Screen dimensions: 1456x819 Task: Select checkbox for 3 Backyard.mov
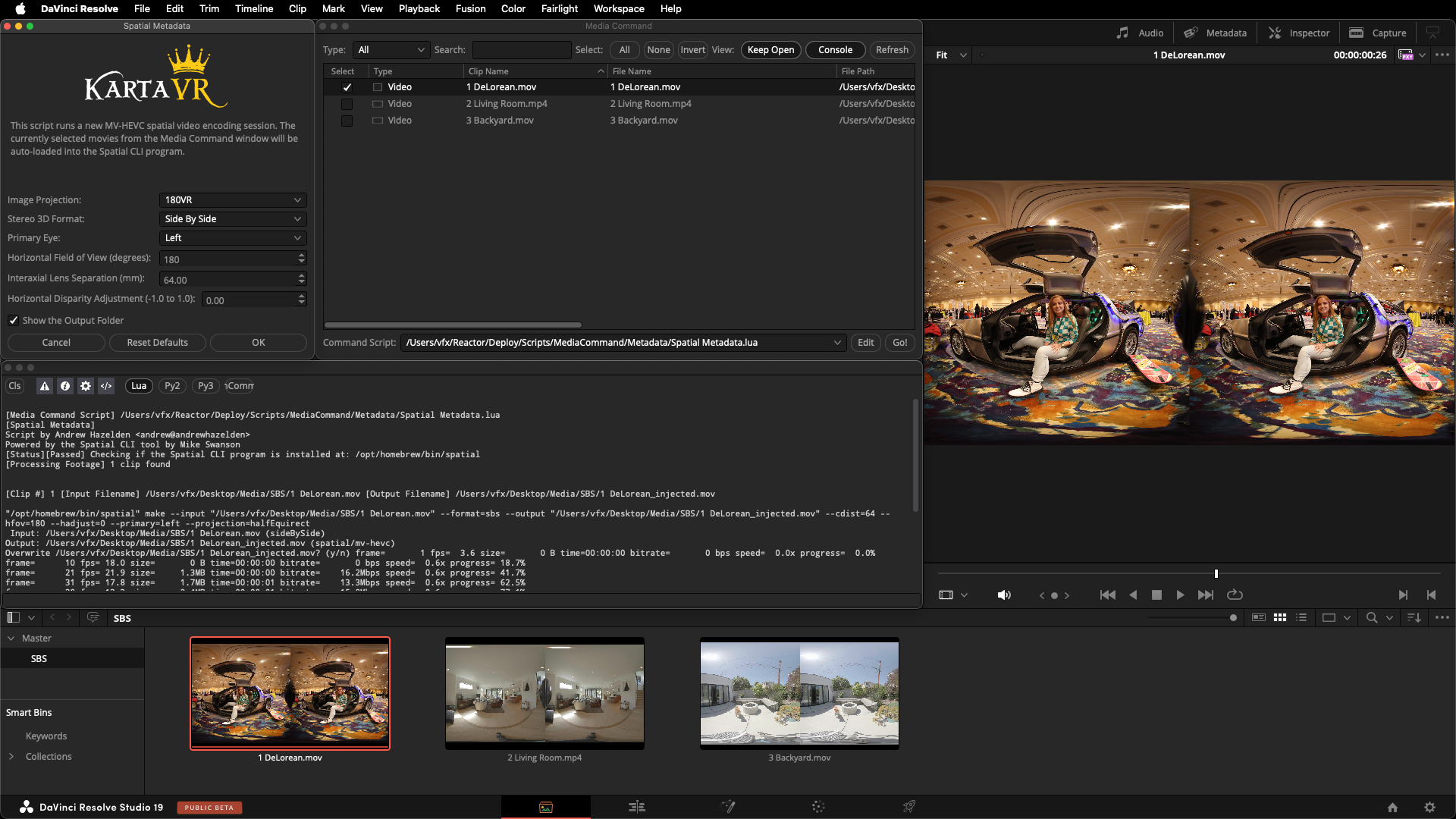tap(347, 121)
